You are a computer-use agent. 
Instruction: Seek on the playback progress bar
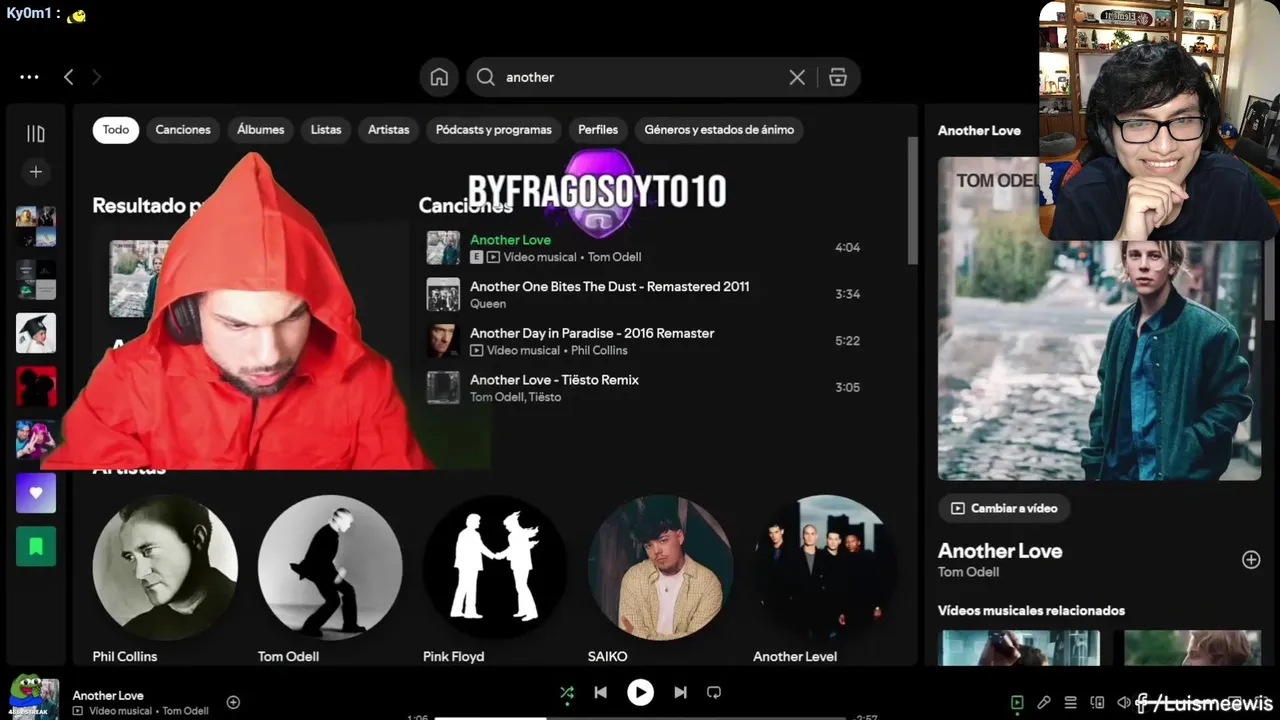(642, 717)
